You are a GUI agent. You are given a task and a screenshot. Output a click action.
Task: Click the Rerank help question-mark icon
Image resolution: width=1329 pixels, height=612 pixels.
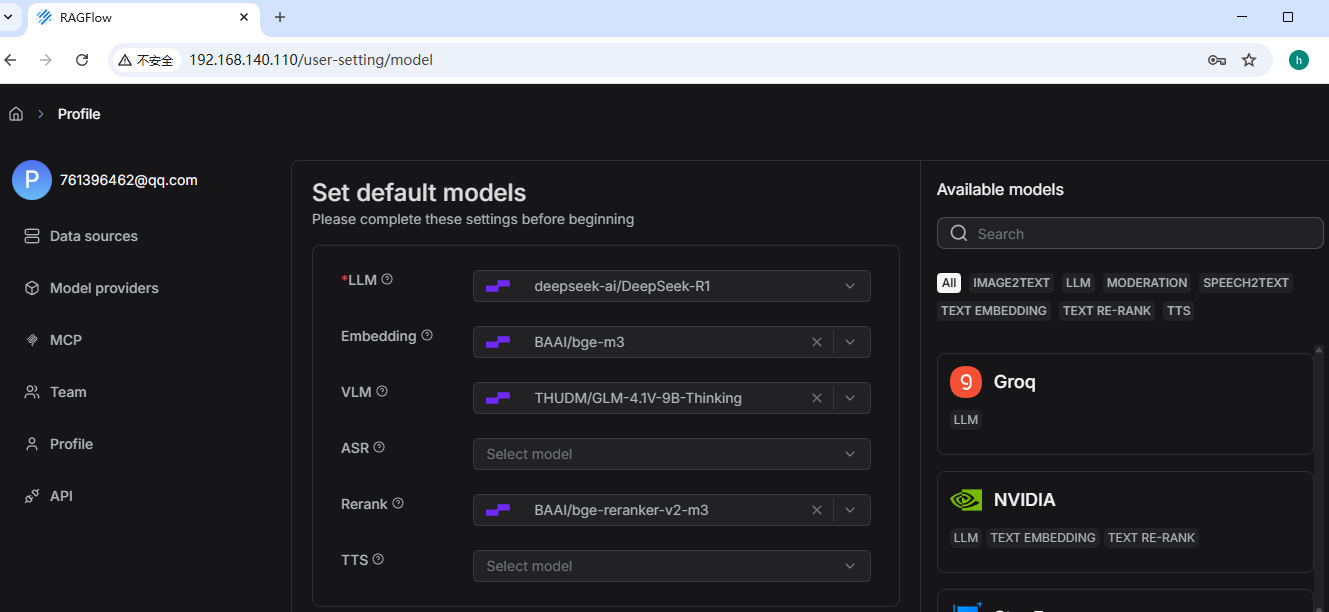[x=398, y=503]
